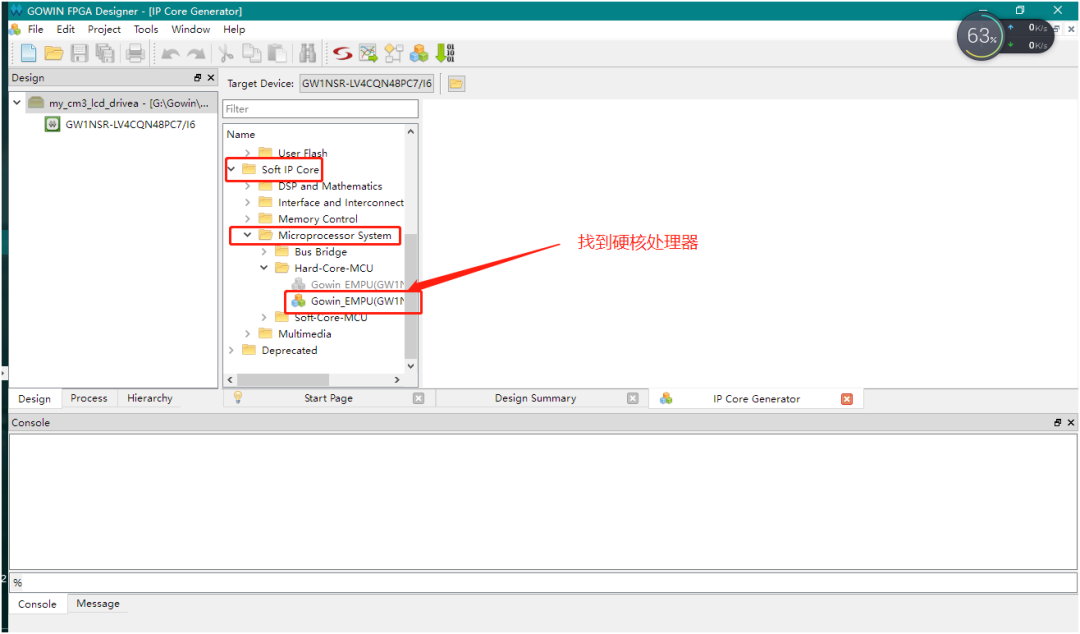The width and height of the screenshot is (1080, 634).
Task: Click the New file icon
Action: [x=28, y=53]
